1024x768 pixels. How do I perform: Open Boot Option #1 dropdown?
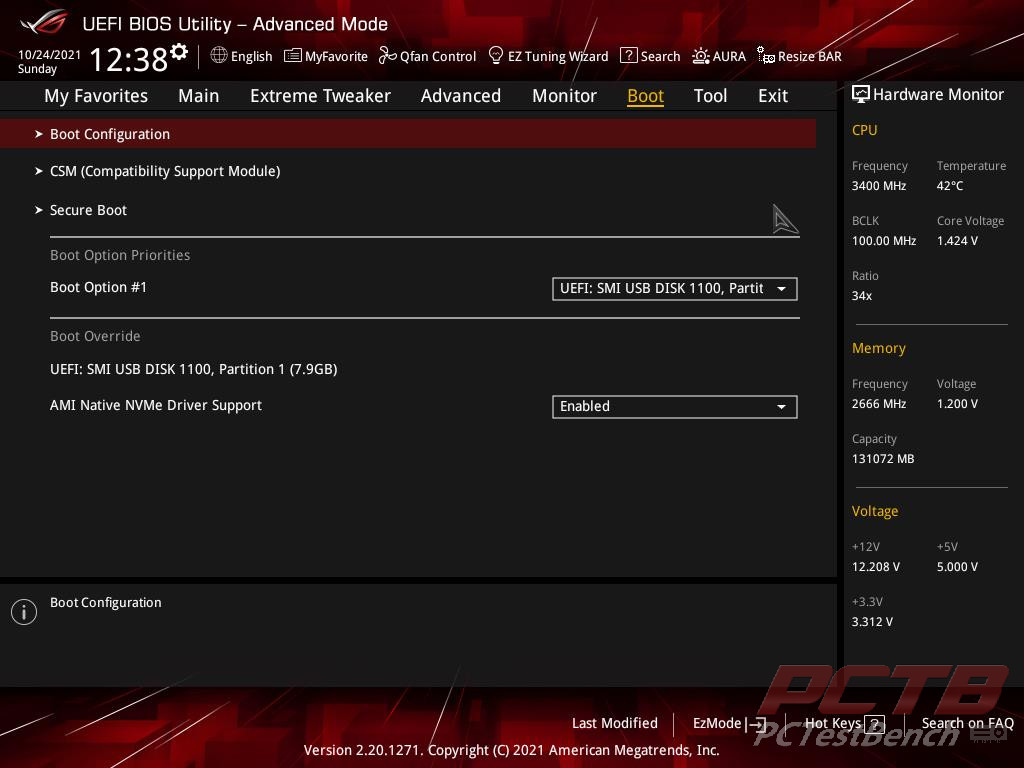[675, 289]
